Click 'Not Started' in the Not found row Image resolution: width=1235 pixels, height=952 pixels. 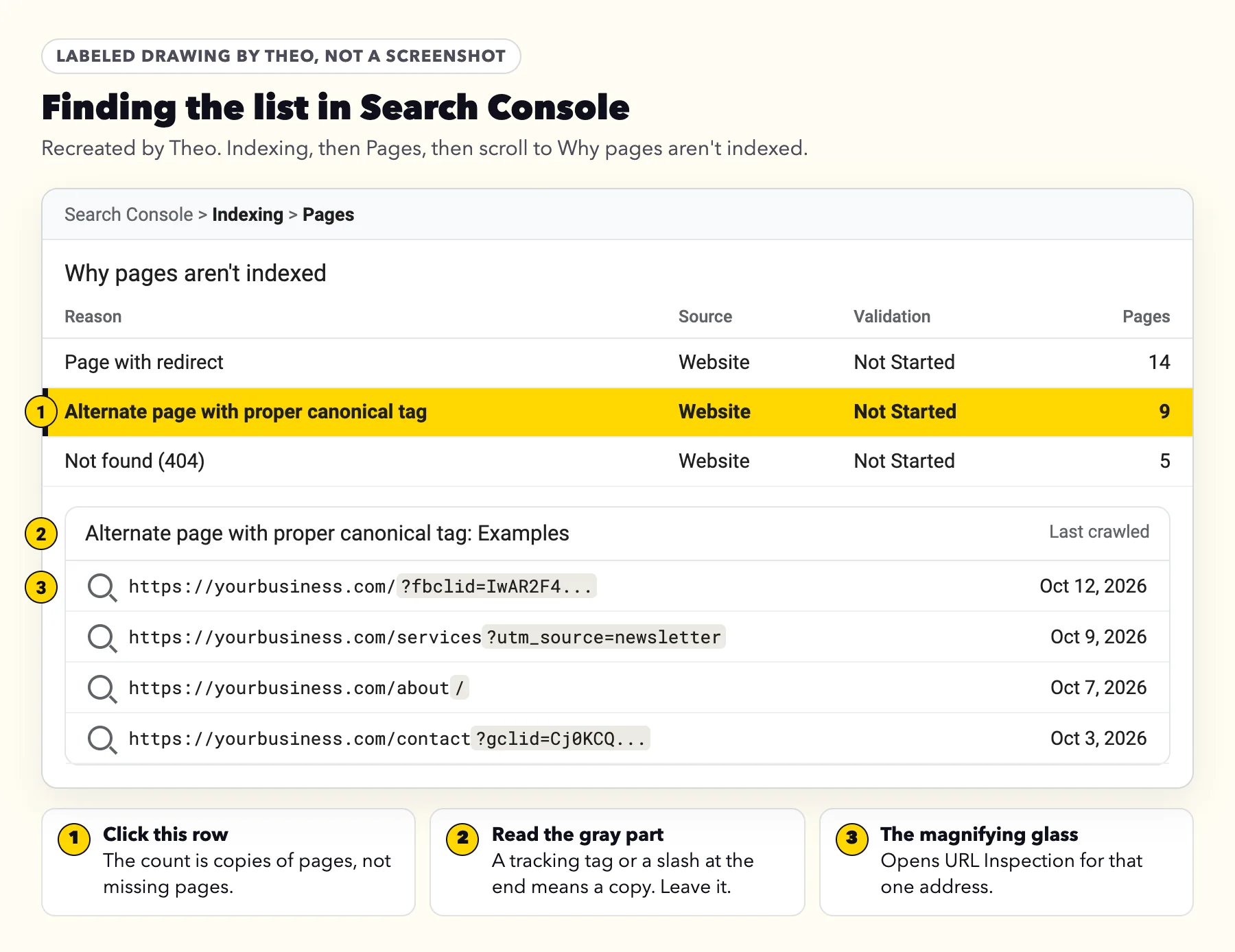(x=904, y=461)
